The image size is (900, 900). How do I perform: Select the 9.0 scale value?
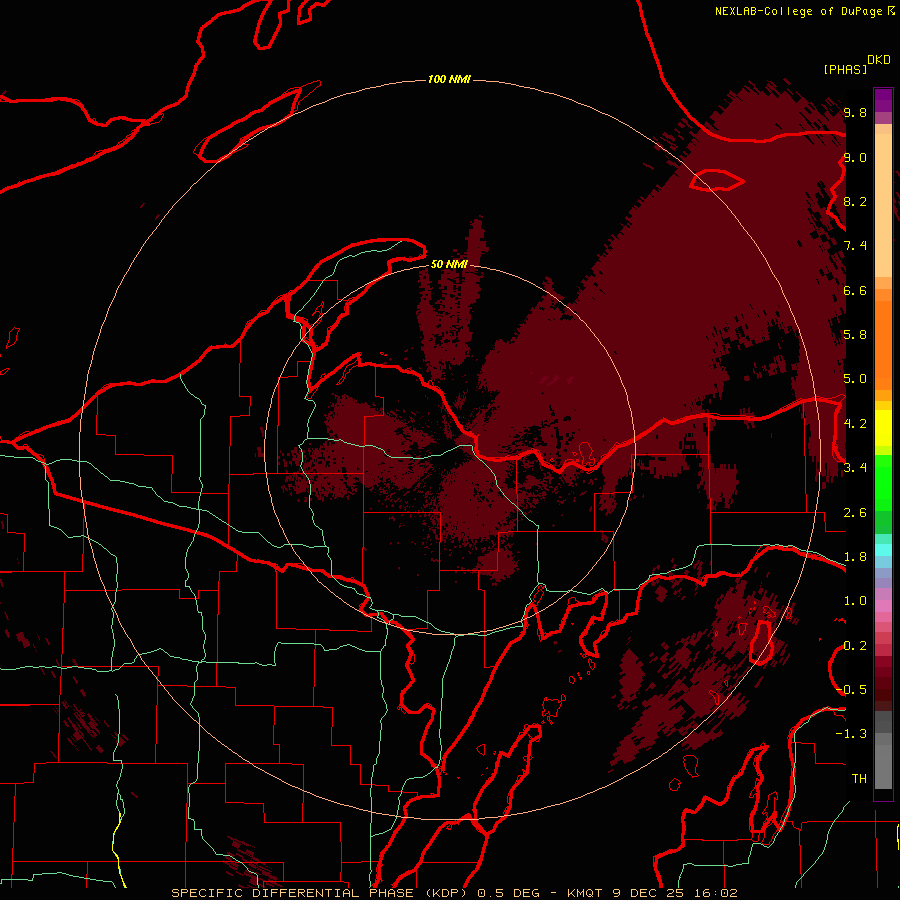[855, 157]
